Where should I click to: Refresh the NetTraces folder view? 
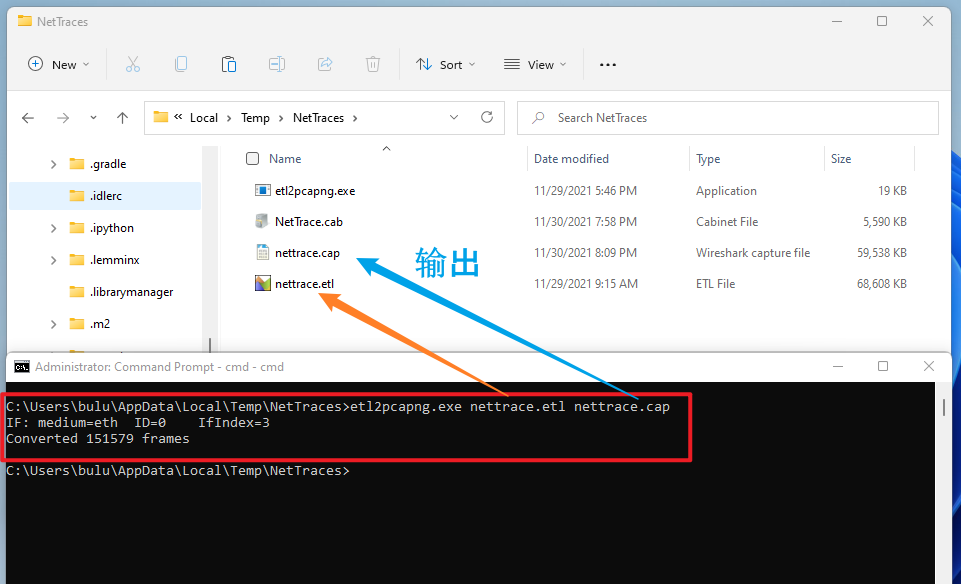487,117
